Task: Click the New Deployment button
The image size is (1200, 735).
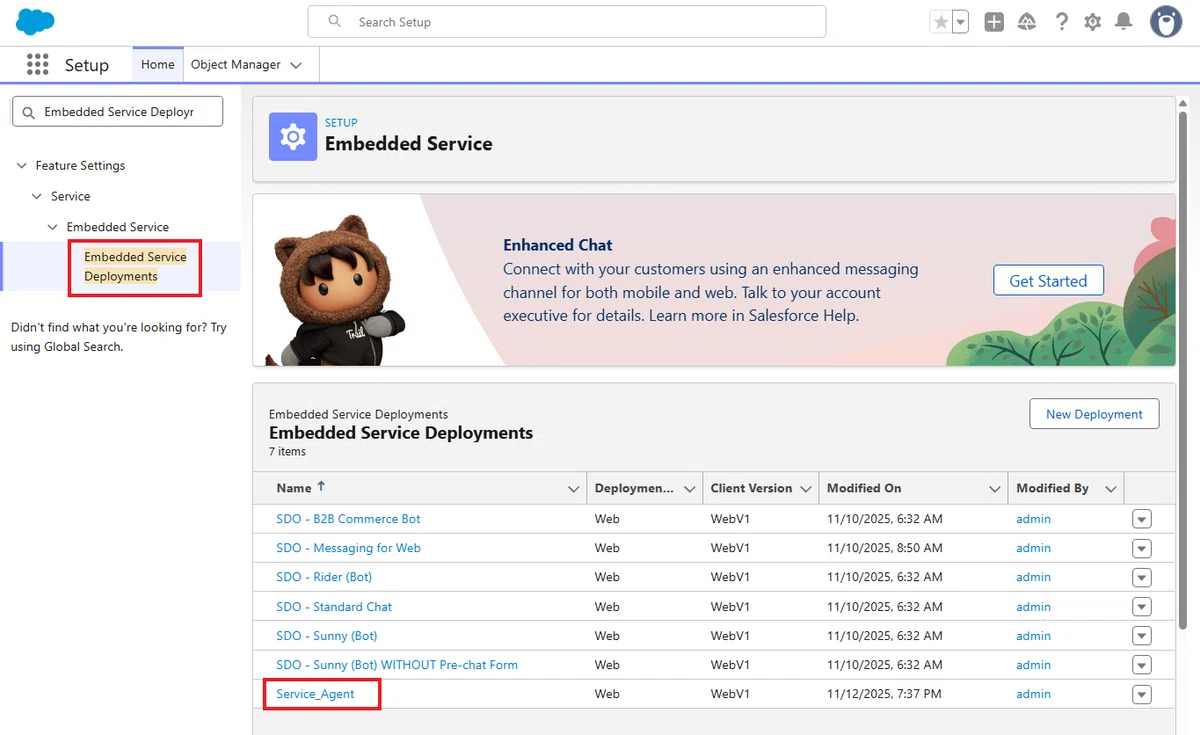Action: click(1094, 414)
